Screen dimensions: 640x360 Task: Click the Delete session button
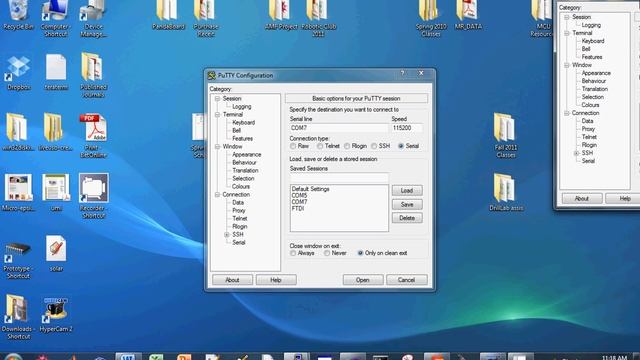(407, 218)
